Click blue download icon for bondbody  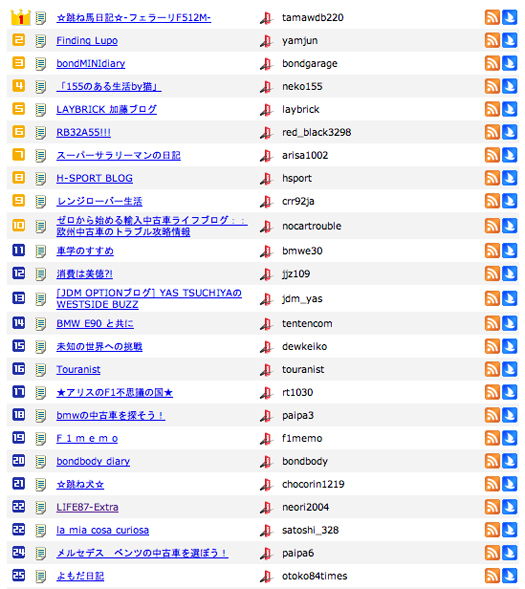510,461
